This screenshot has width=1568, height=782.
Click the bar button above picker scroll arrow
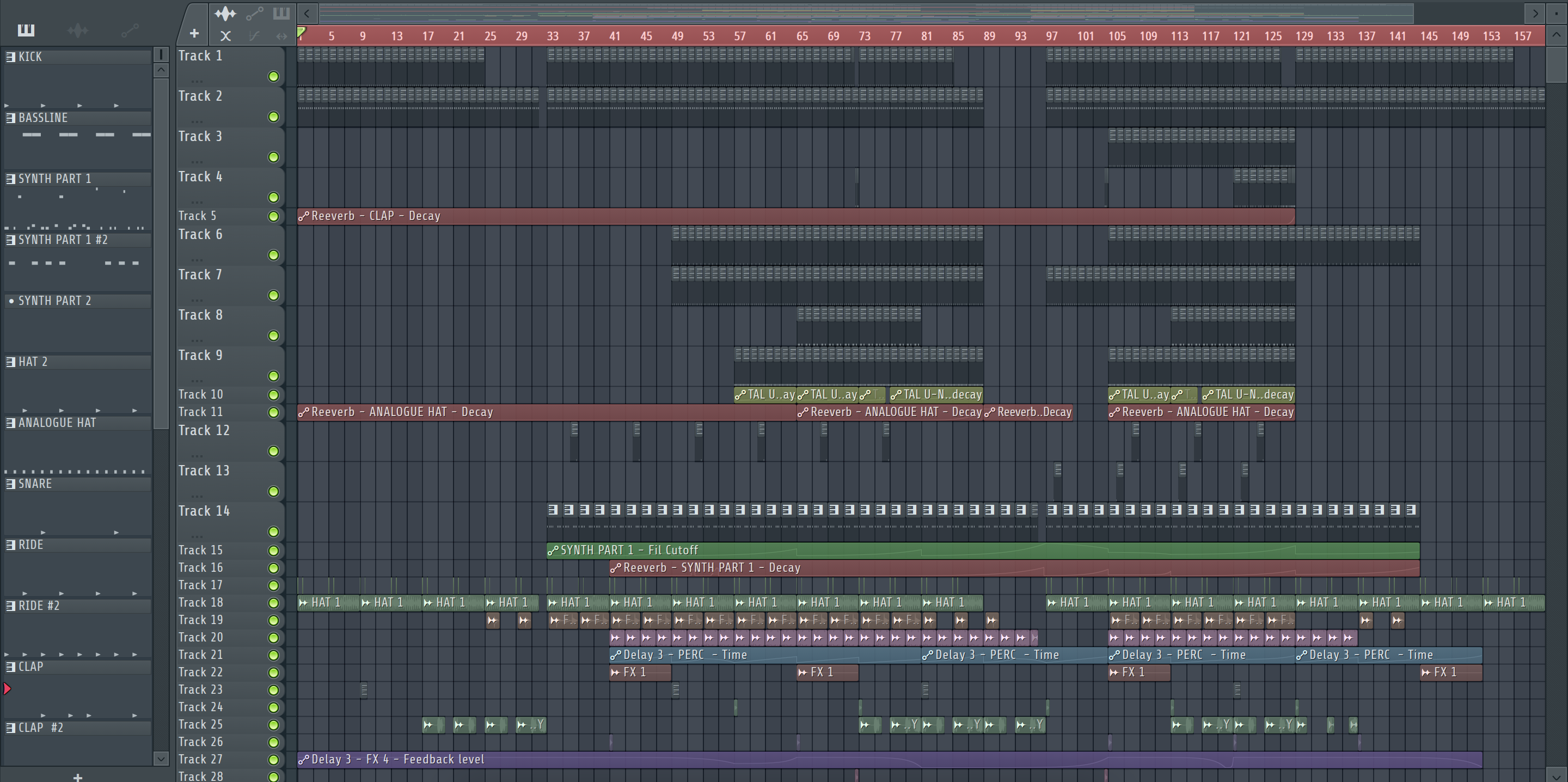161,54
